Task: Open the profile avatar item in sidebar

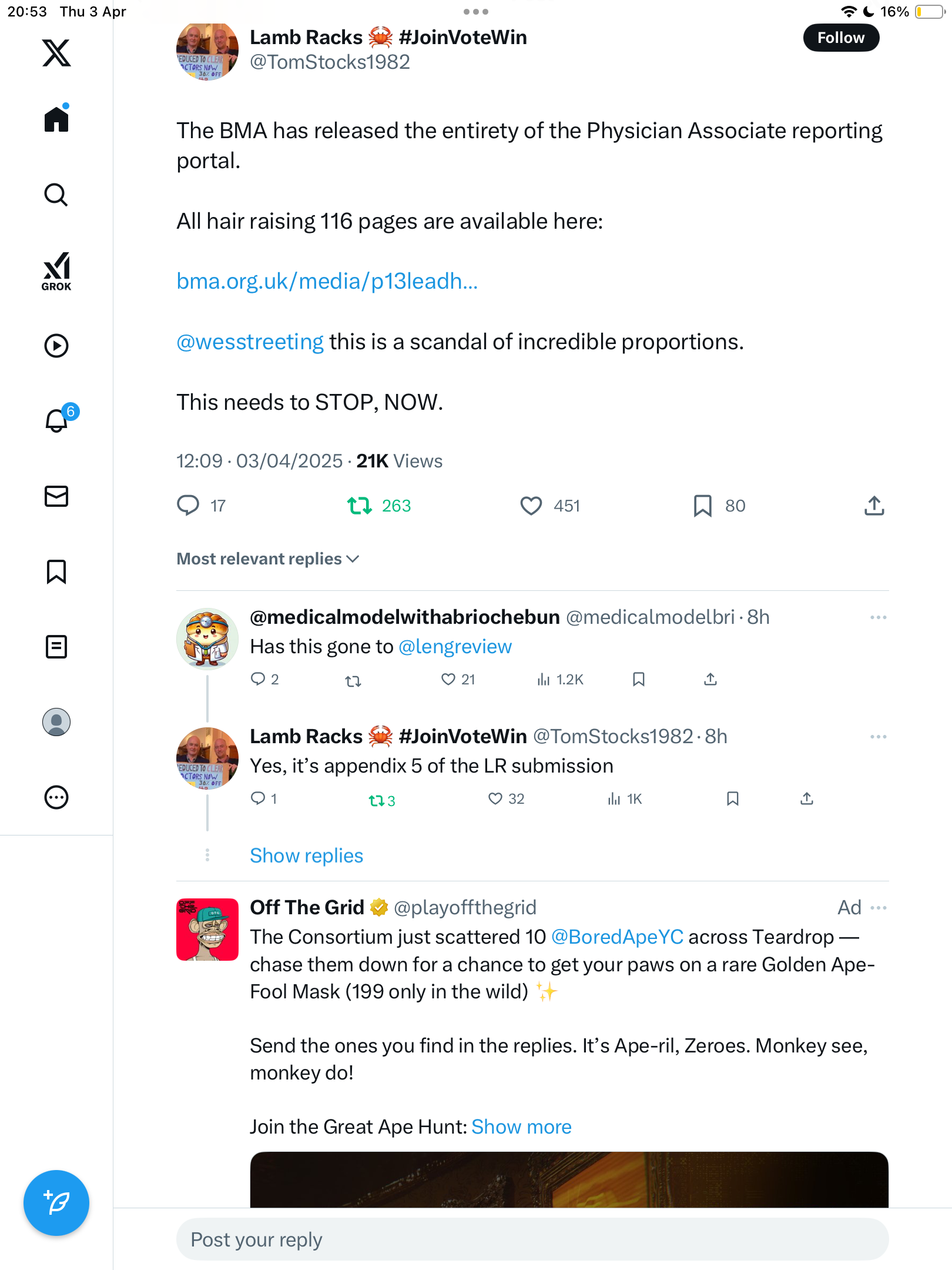Action: pyautogui.click(x=56, y=722)
